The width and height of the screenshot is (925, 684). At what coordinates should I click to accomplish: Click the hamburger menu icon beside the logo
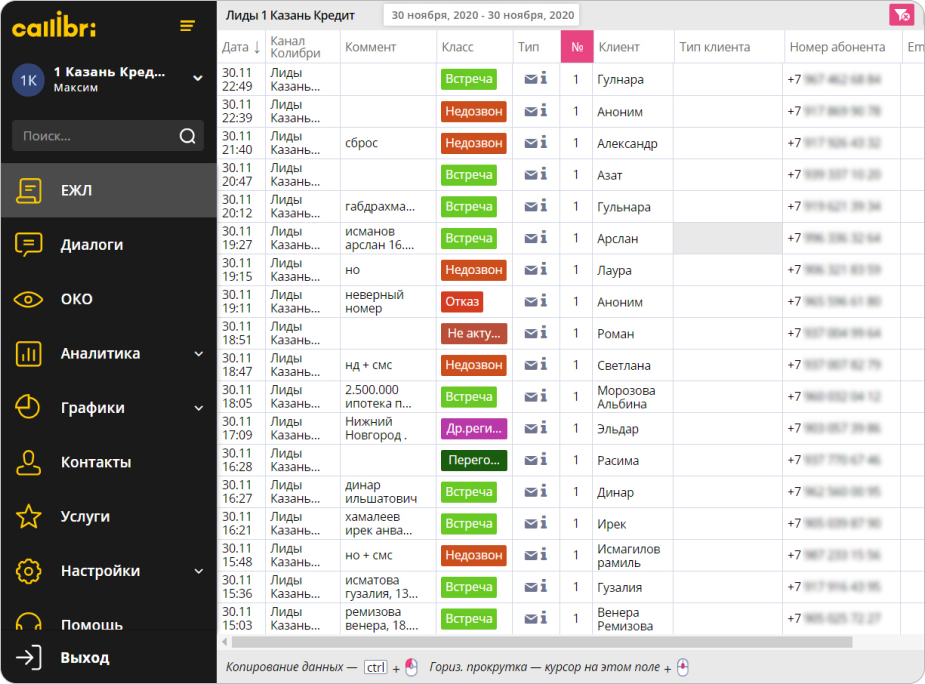(187, 26)
